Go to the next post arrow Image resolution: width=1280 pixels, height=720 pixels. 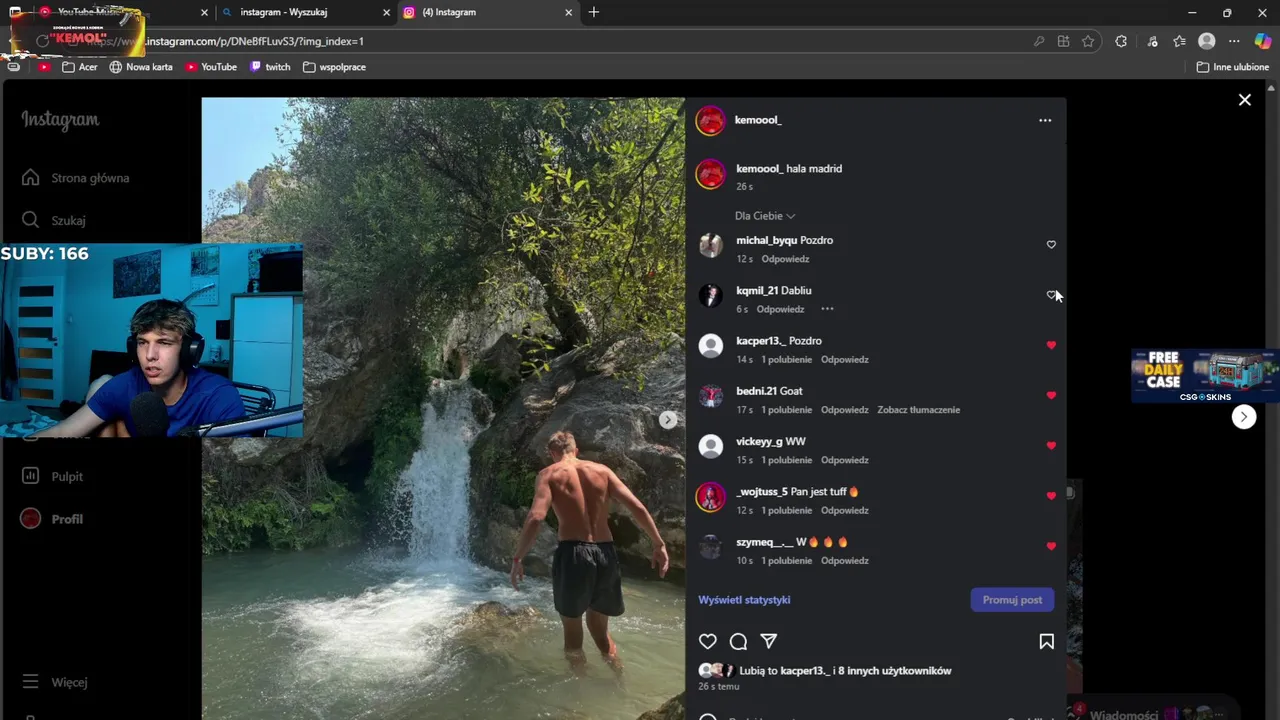click(1244, 417)
